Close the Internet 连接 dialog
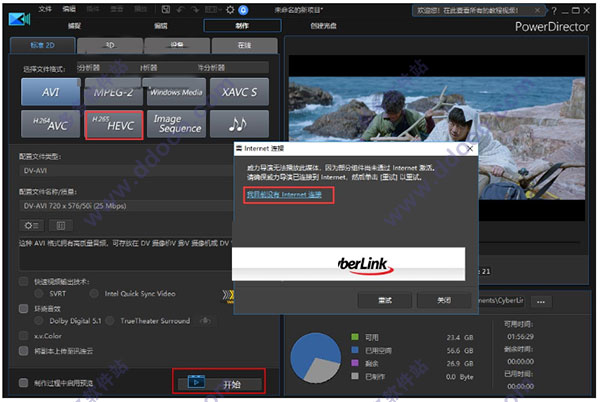This screenshot has height=402, width=600. pyautogui.click(x=470, y=148)
